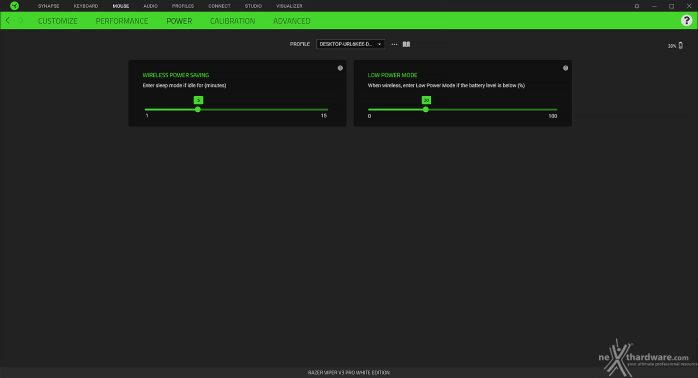Click the Wireless Power Saving heading

click(x=176, y=75)
